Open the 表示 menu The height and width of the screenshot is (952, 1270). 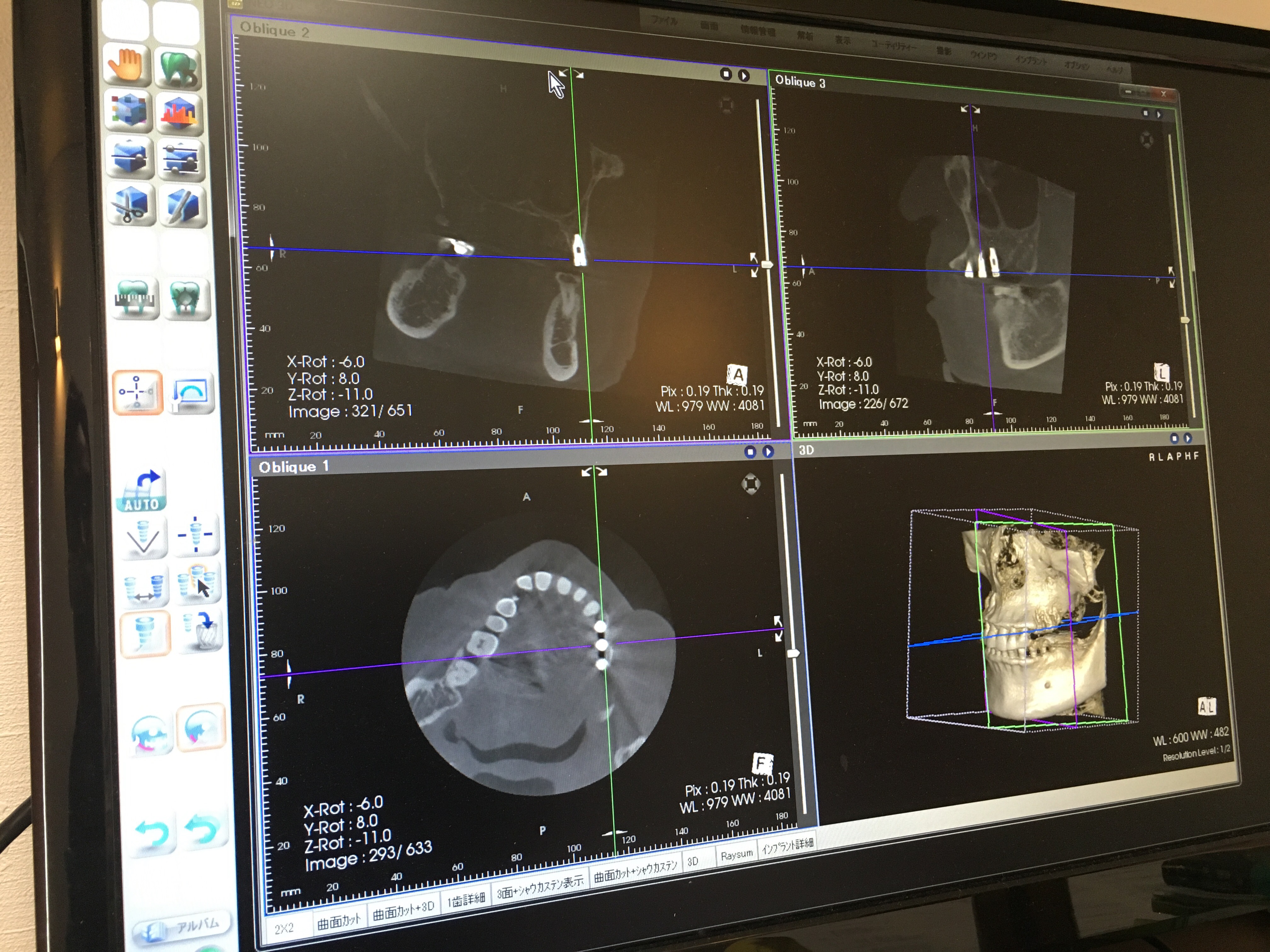pos(842,40)
